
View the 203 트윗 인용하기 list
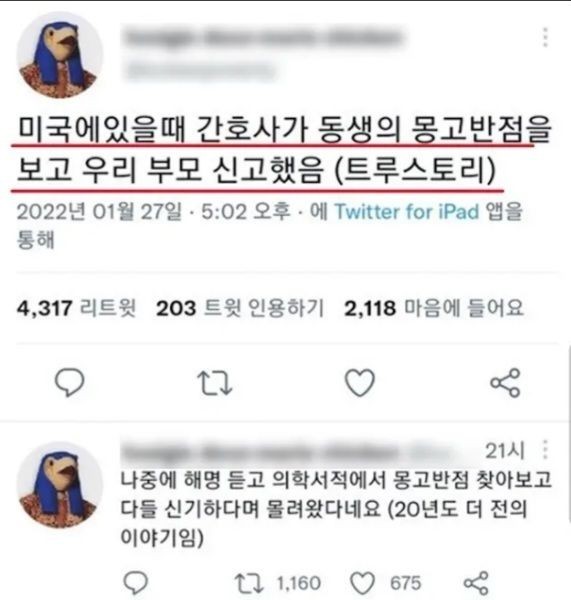point(240,308)
